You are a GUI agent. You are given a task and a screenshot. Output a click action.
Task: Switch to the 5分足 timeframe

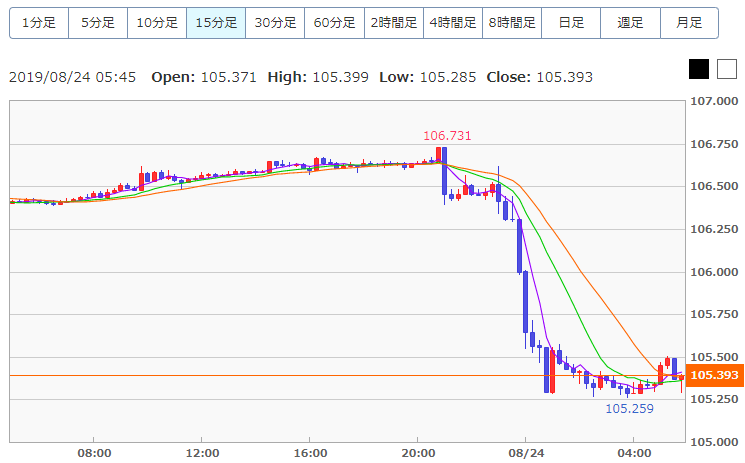(x=98, y=22)
